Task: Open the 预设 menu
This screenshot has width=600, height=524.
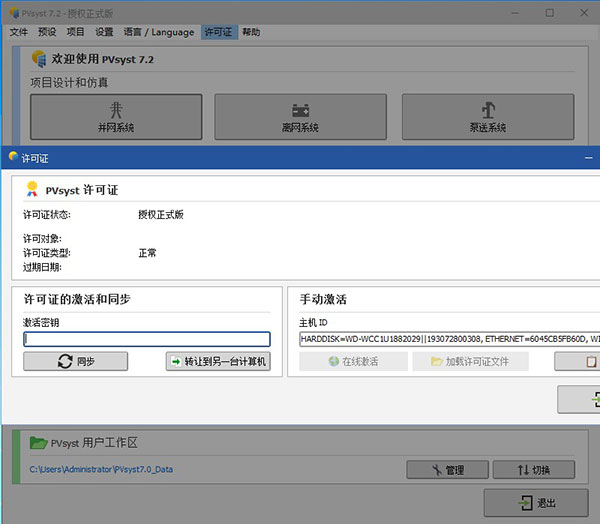Action: (x=47, y=32)
